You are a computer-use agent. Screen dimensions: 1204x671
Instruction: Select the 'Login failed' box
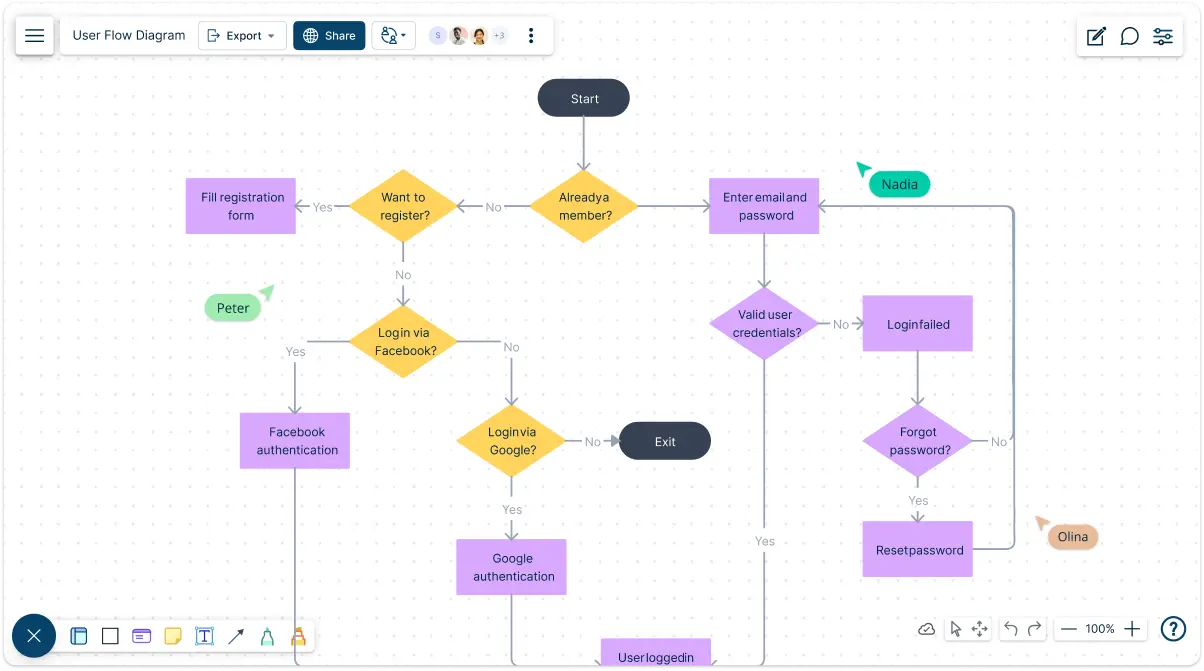click(917, 324)
